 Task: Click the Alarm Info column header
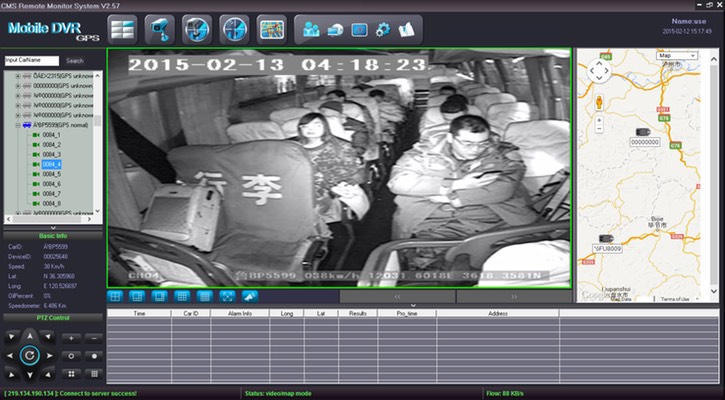238,313
